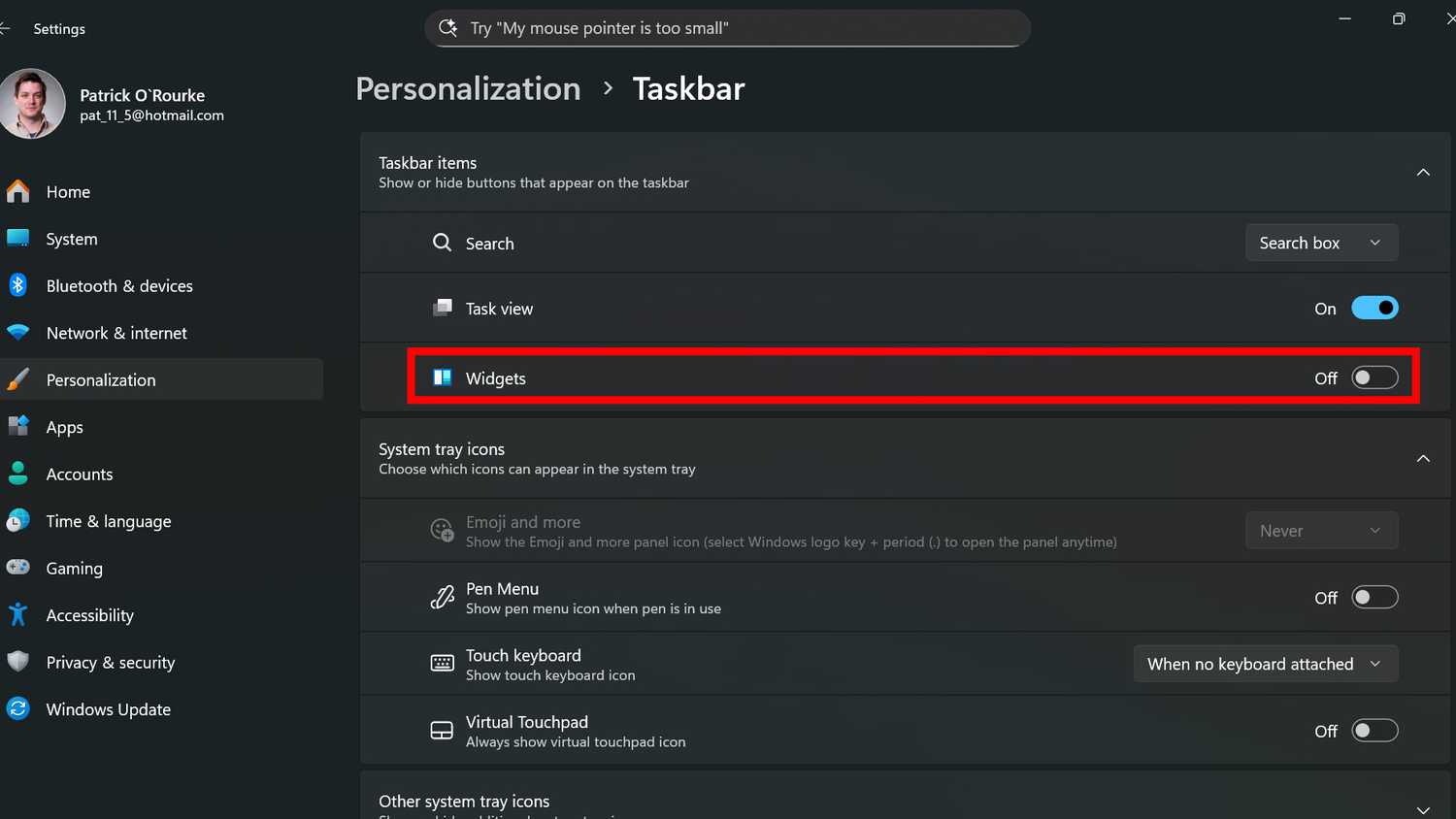1456x819 pixels.
Task: Click the Personalization breadcrumb link
Action: tap(468, 88)
